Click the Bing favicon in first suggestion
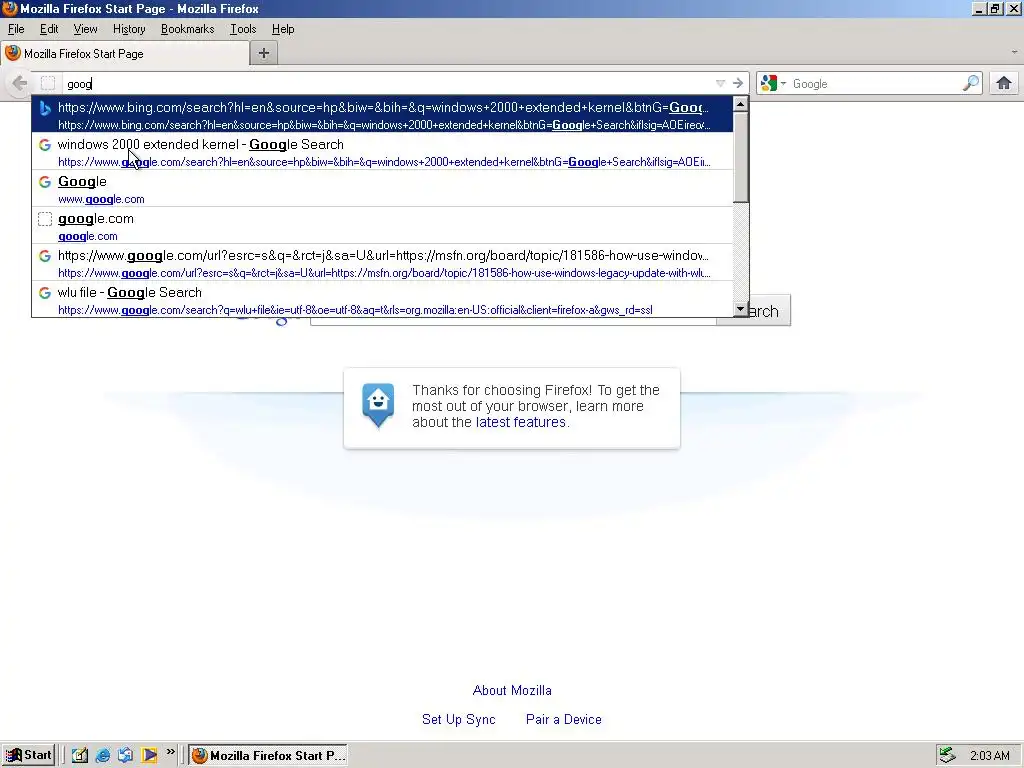The image size is (1024, 768). (x=45, y=108)
